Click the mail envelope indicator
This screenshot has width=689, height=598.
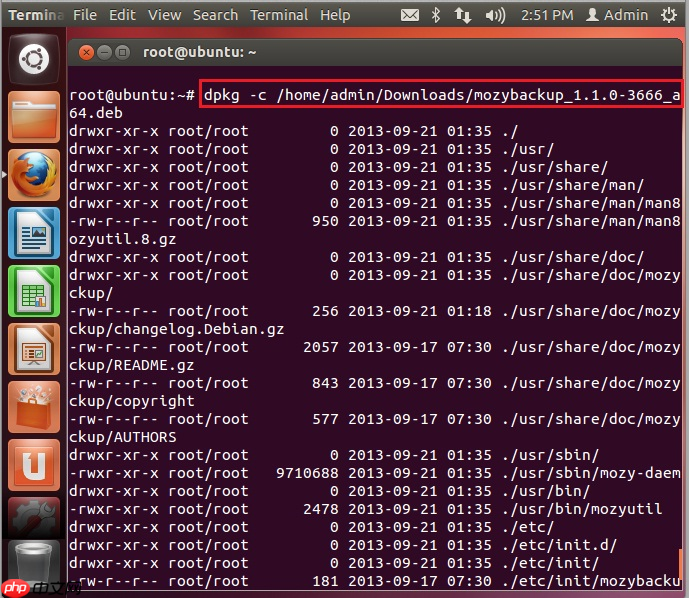point(410,15)
